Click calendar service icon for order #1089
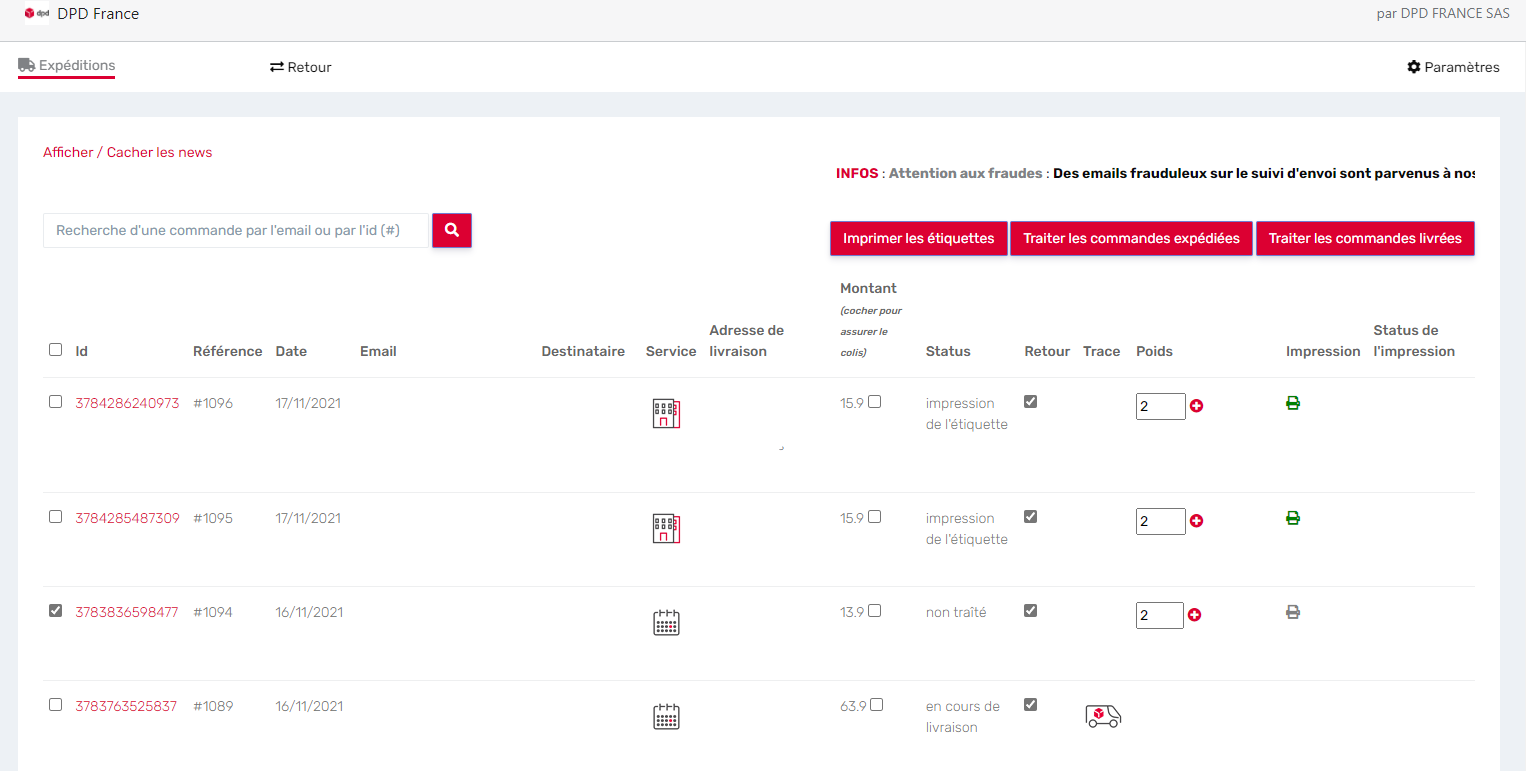 pyautogui.click(x=666, y=716)
